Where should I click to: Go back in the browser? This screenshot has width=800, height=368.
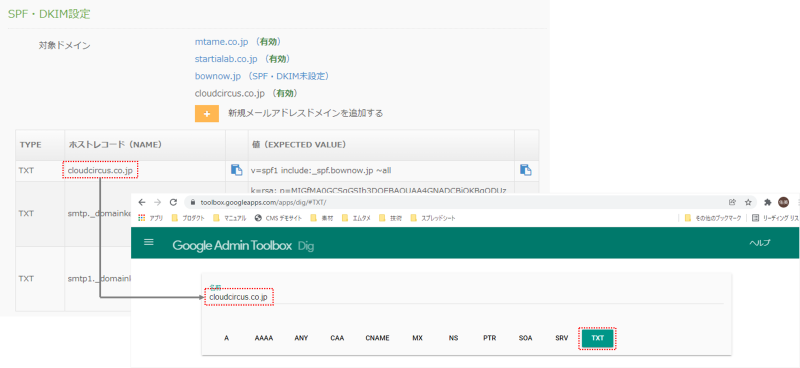point(142,202)
